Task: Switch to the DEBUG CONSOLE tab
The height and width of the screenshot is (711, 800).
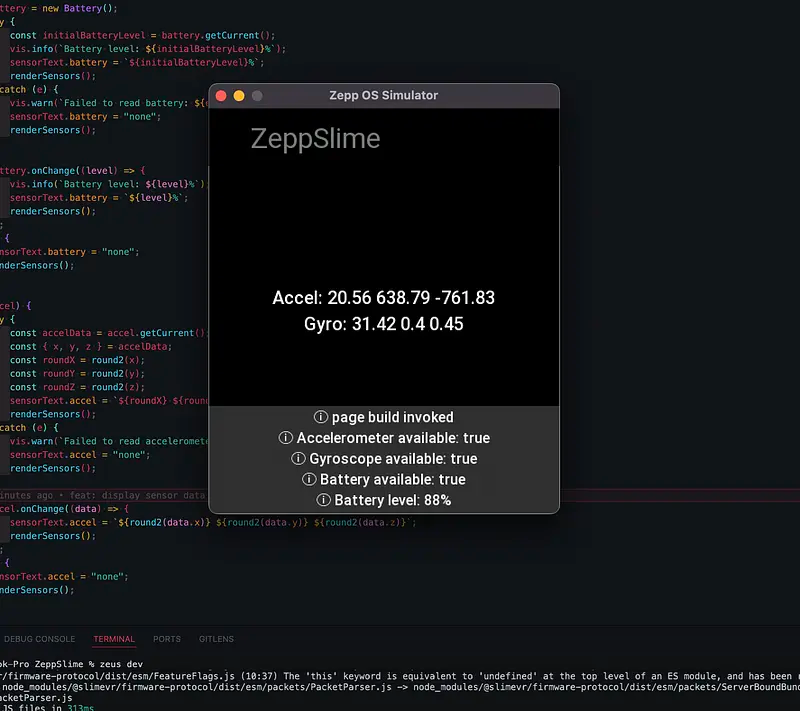Action: 39,639
